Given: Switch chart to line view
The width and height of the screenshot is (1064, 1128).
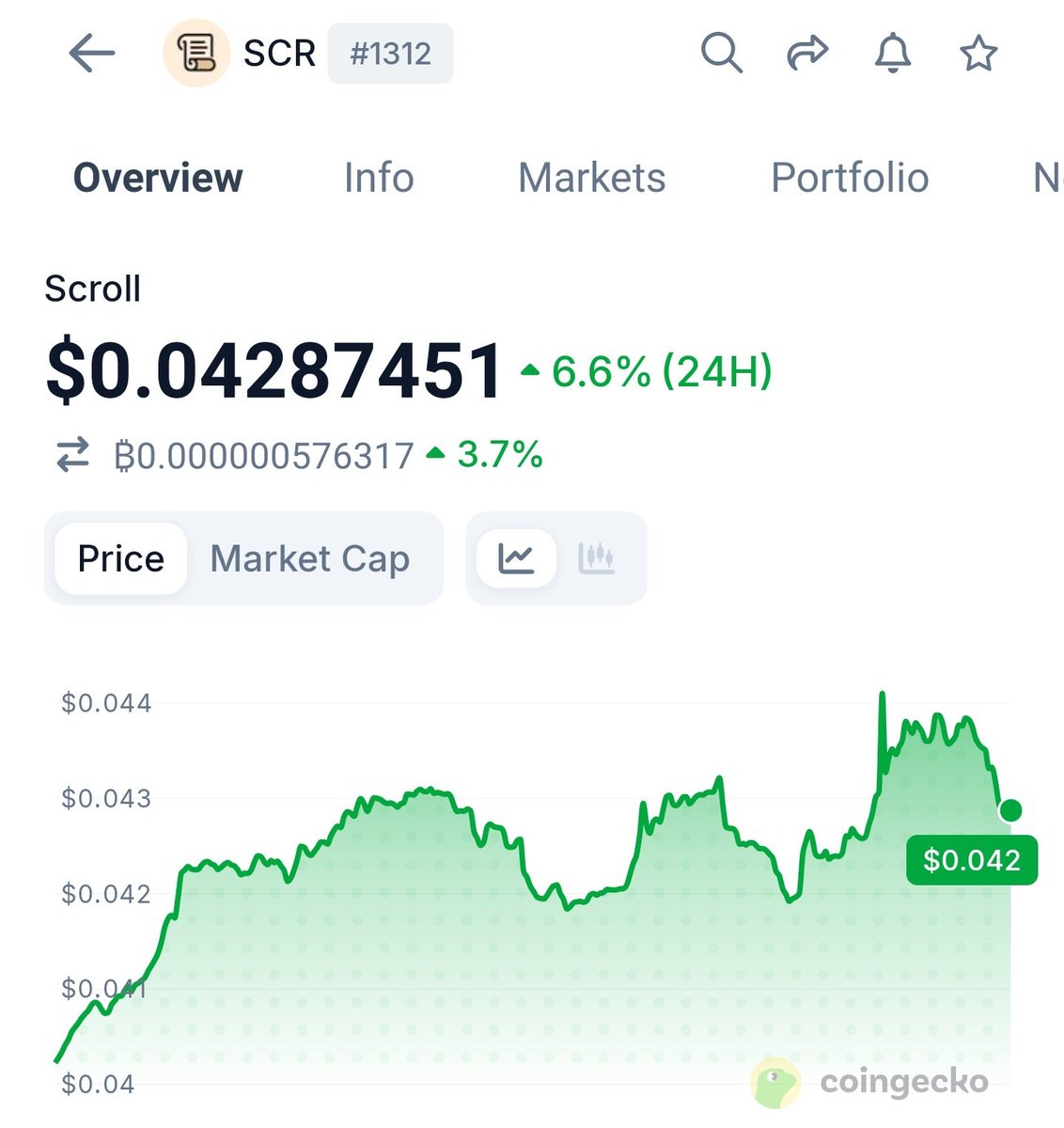Looking at the screenshot, I should [516, 558].
